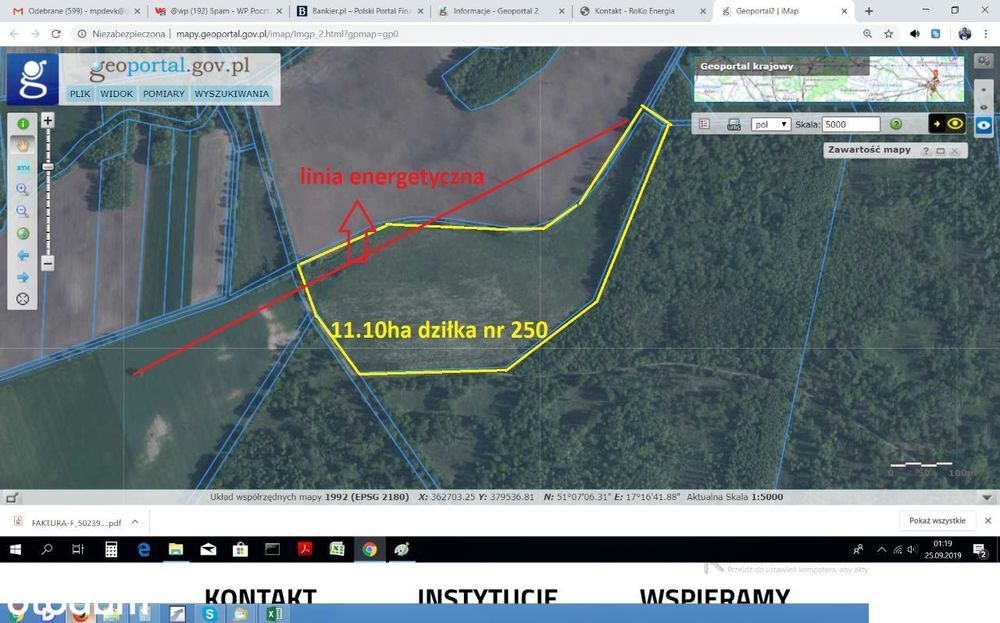Open settings gears icon on map
This screenshot has width=1000, height=623.
coord(984,61)
